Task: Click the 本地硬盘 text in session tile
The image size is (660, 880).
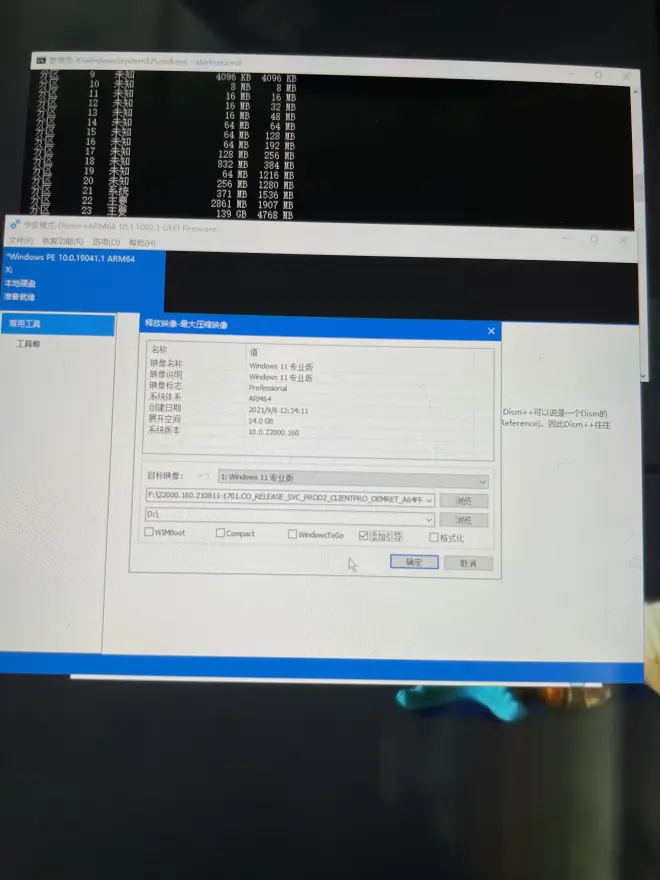Action: 20,283
